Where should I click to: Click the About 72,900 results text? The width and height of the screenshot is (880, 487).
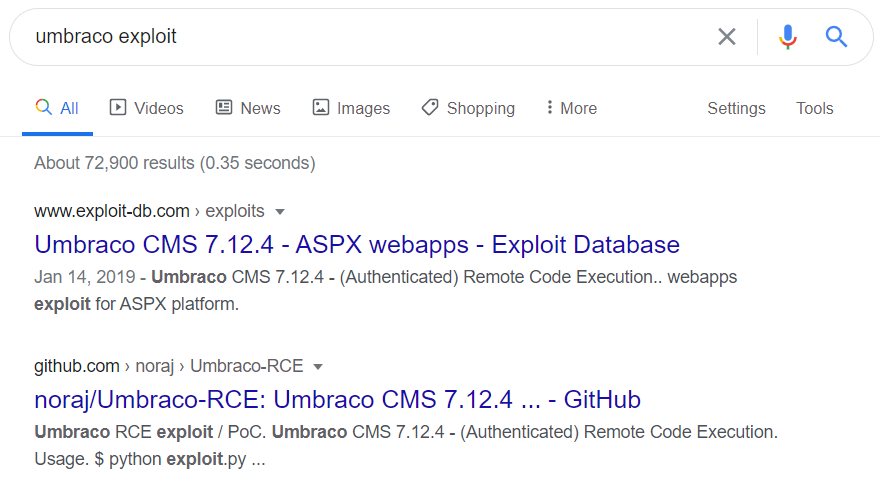(174, 162)
